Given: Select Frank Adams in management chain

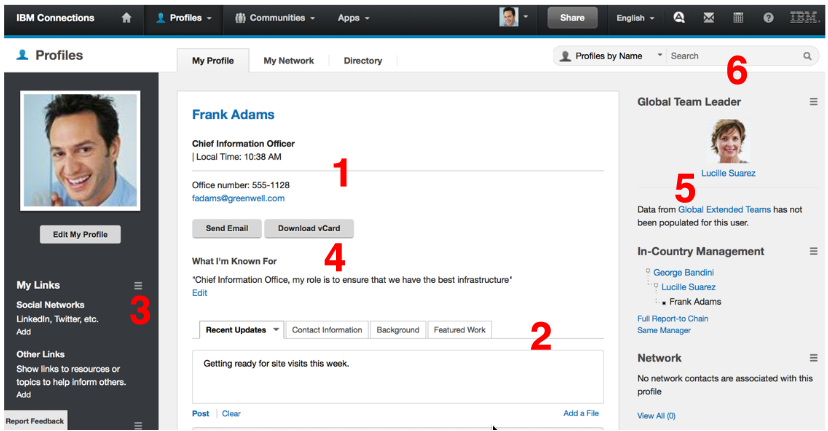Looking at the screenshot, I should (x=695, y=302).
